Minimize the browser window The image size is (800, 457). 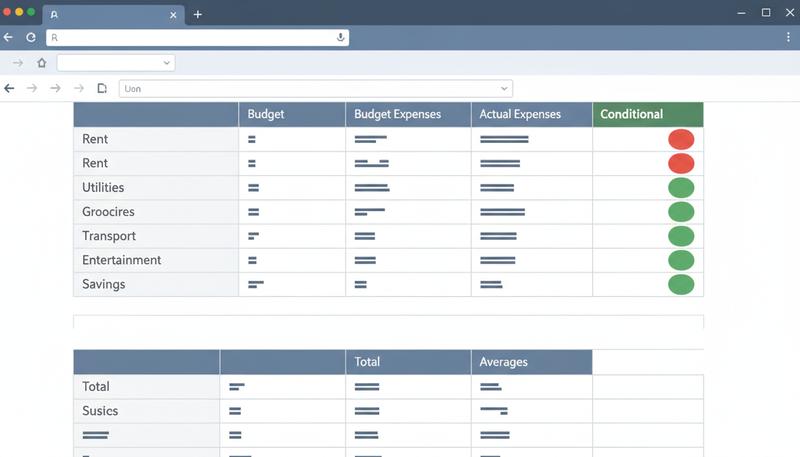pos(741,13)
